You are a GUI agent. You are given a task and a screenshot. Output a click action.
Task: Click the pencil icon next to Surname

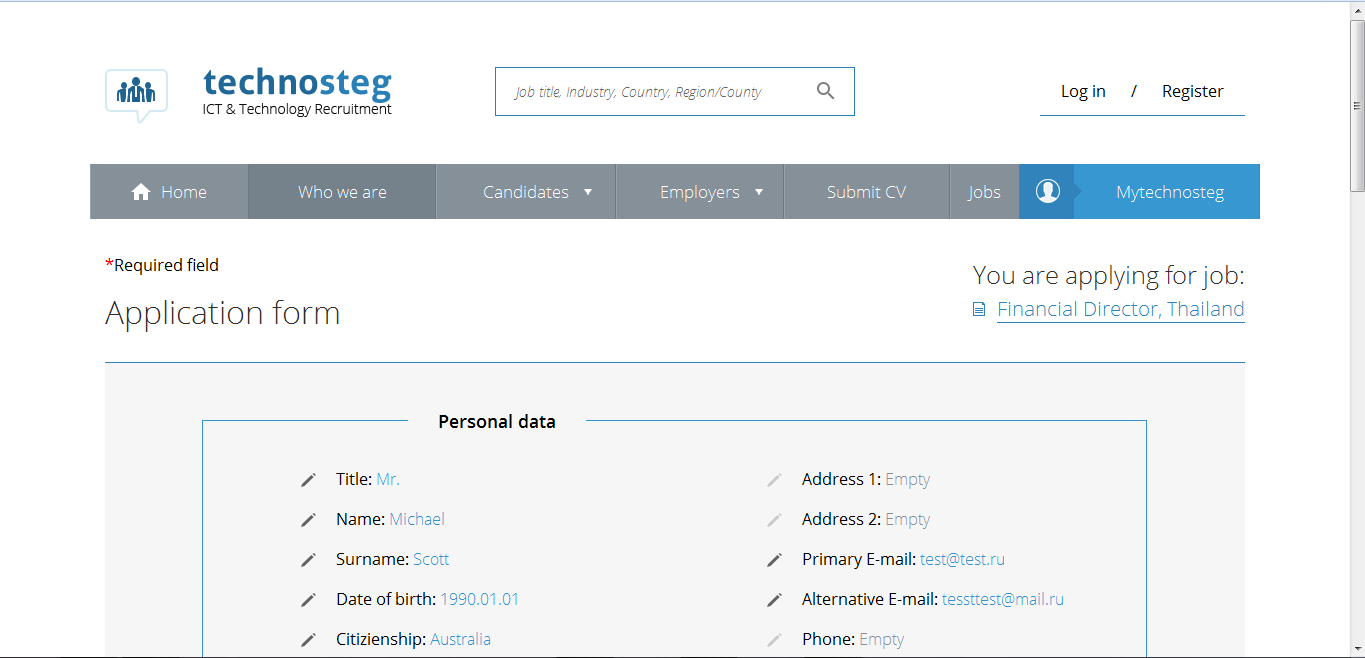point(308,560)
